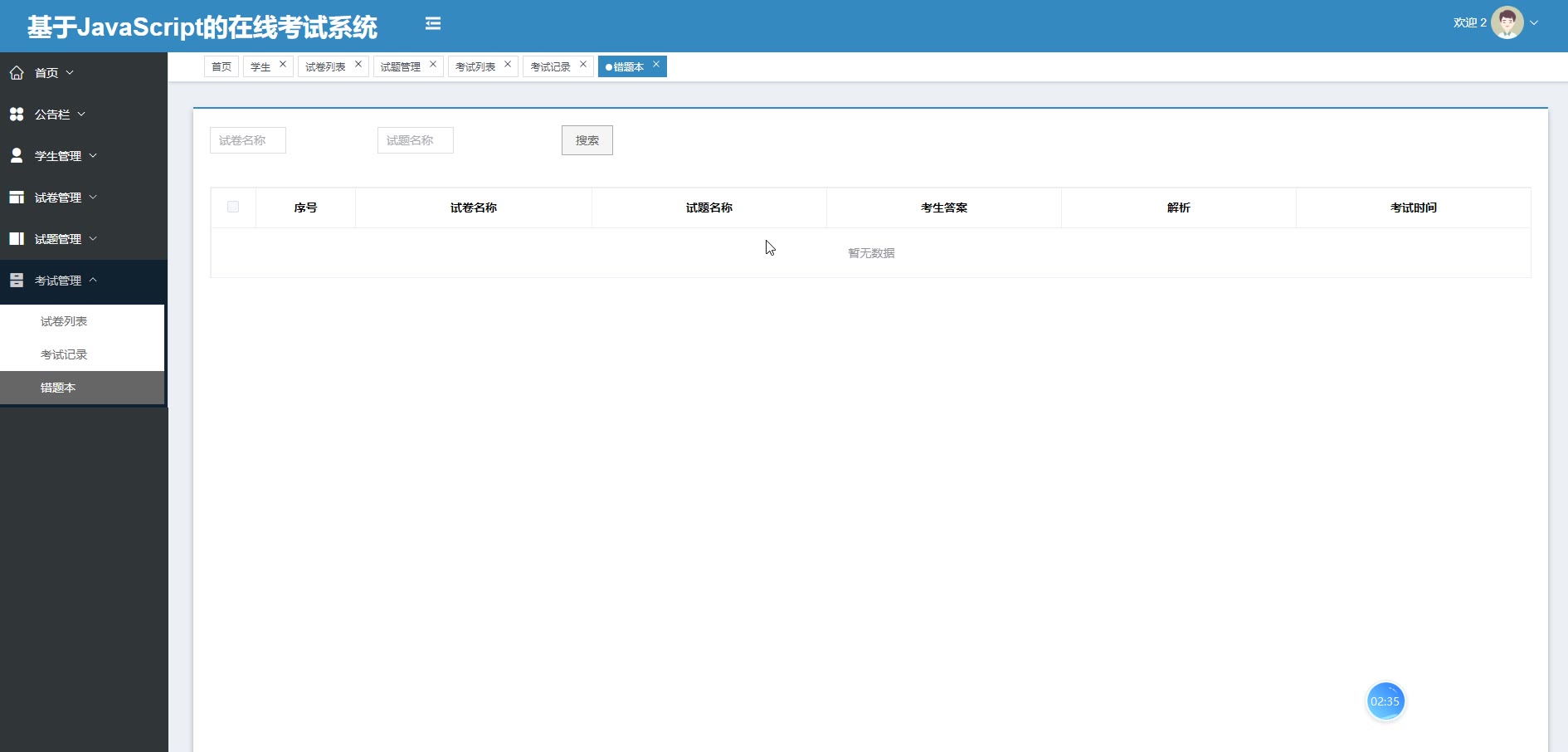Expand the 学生管理 sidebar menu
1568x752 pixels.
(x=83, y=156)
